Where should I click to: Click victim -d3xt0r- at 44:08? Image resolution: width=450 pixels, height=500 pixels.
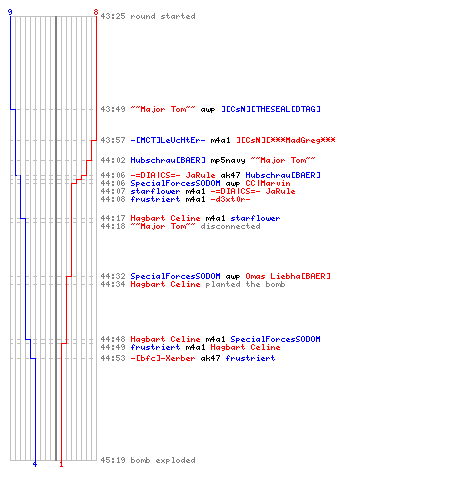pos(230,199)
